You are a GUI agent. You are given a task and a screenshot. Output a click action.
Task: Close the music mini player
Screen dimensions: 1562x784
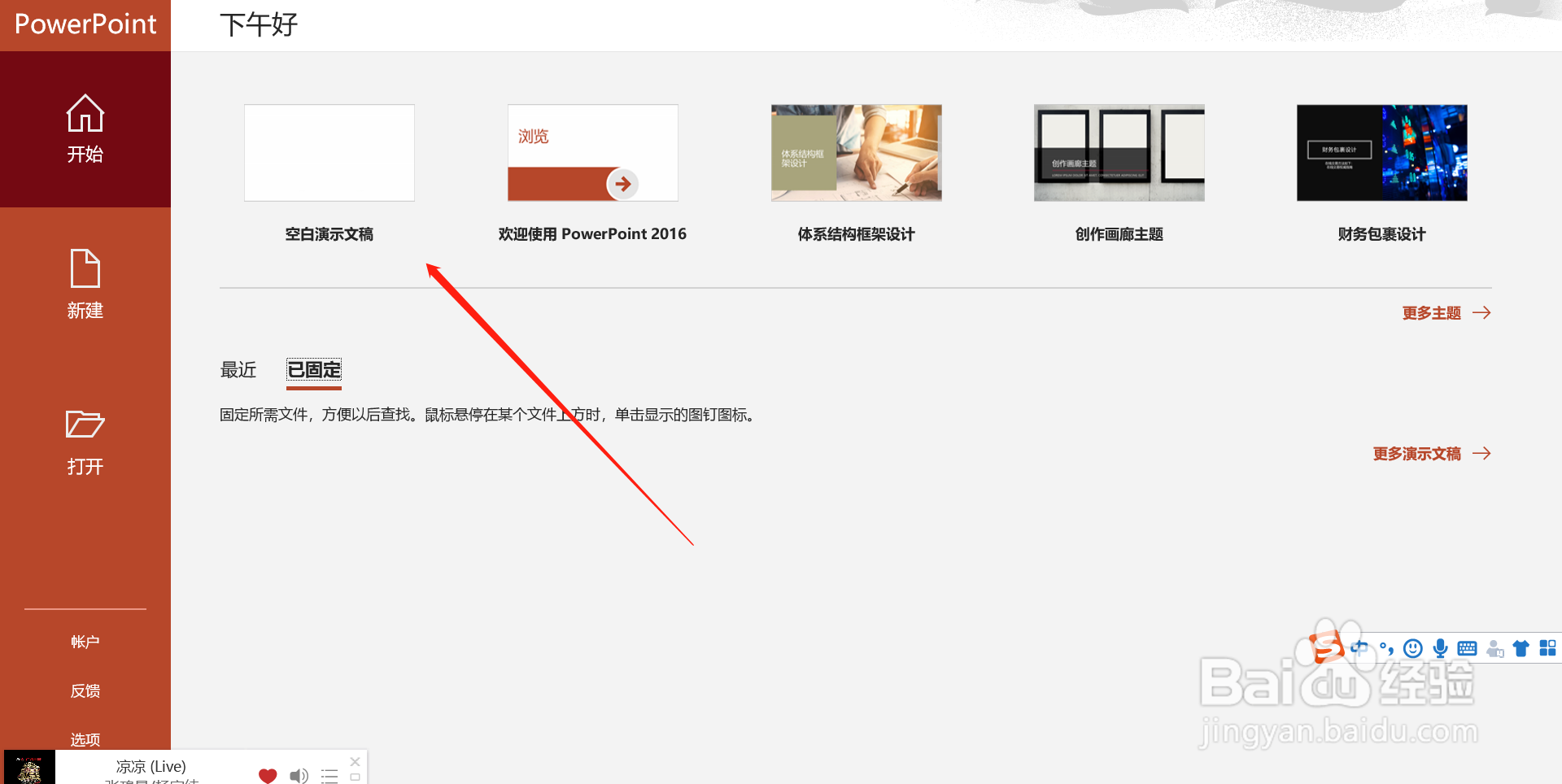[355, 762]
